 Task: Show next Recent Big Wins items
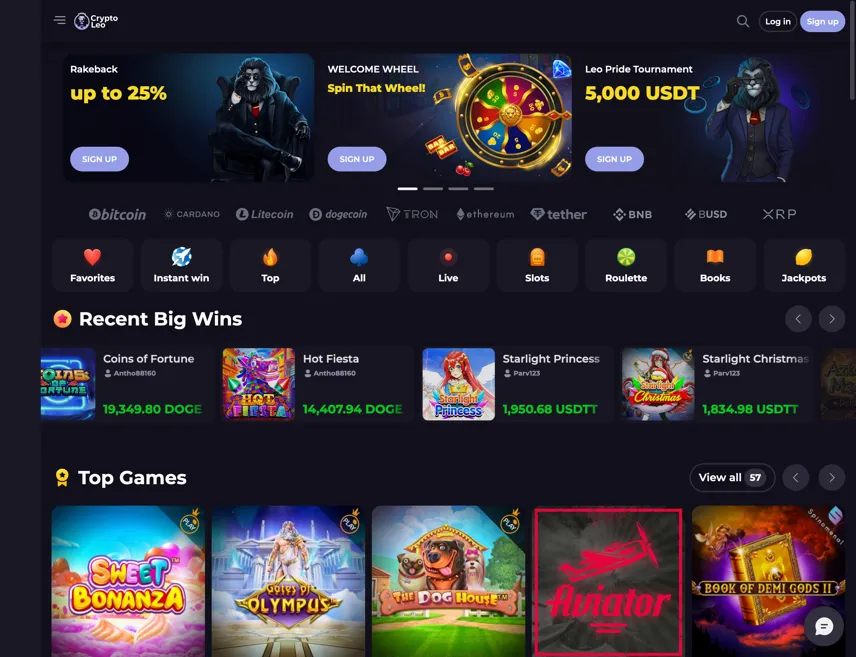pyautogui.click(x=831, y=319)
